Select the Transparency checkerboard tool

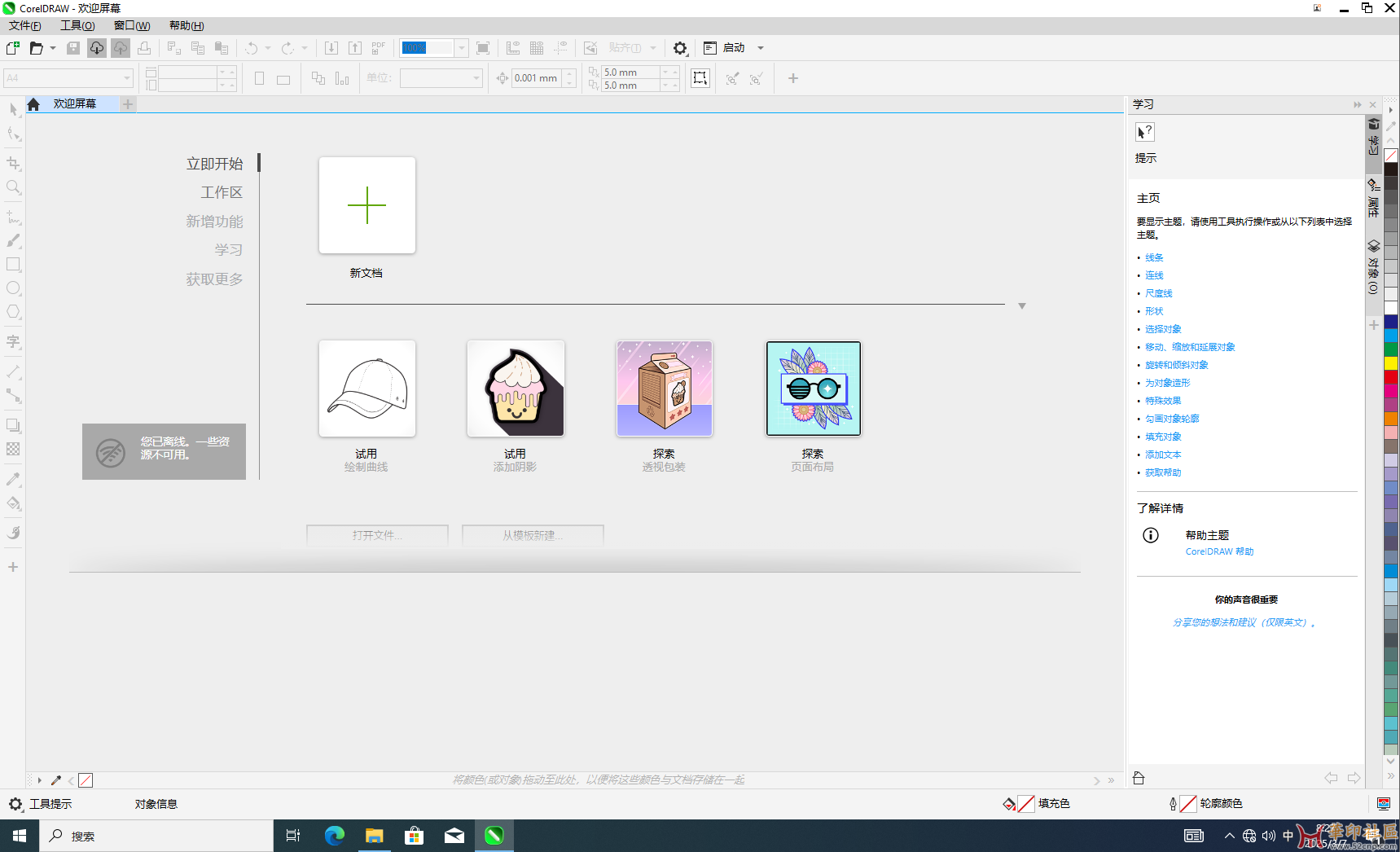coord(13,449)
